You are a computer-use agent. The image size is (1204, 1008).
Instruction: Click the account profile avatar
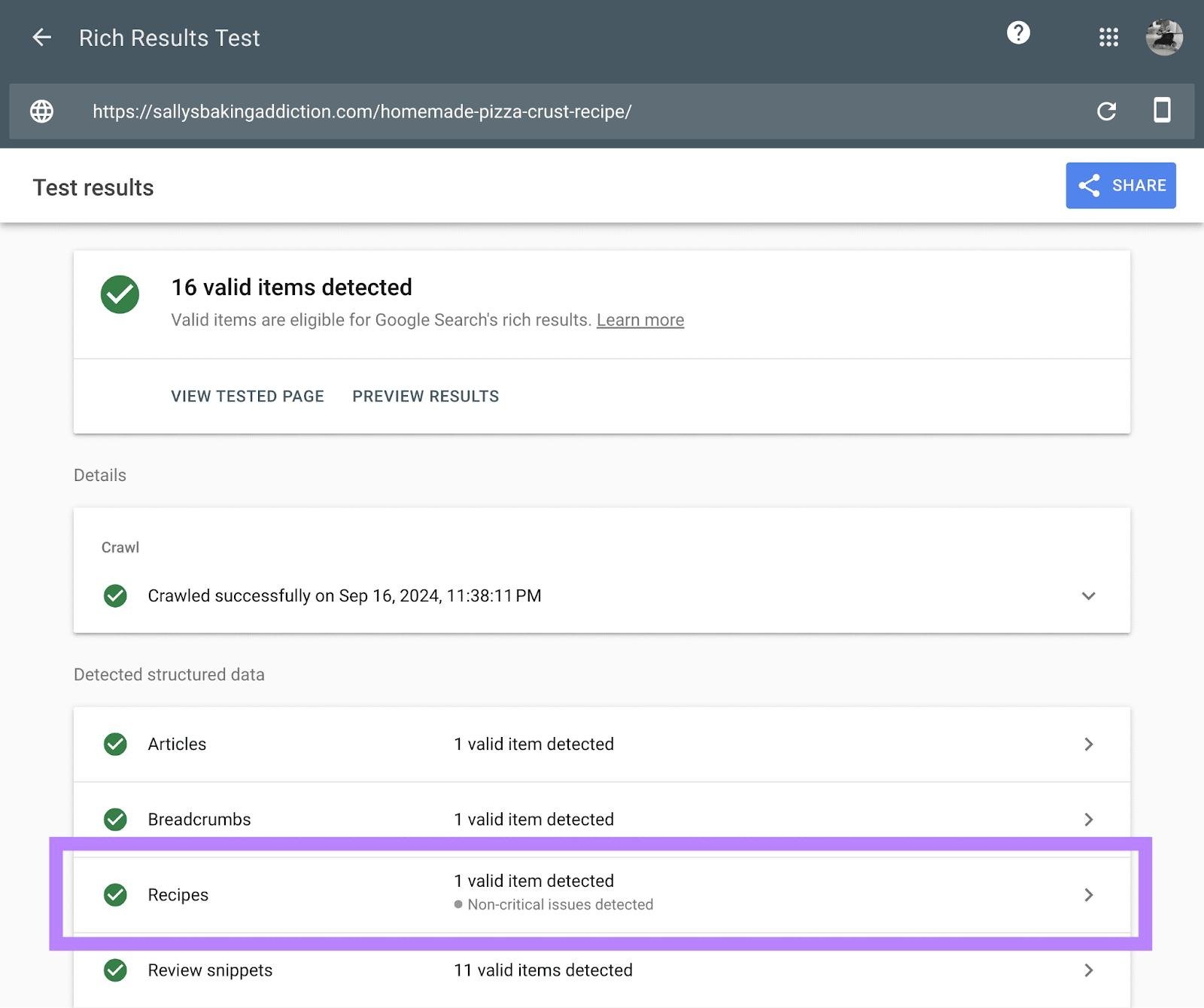(x=1164, y=37)
